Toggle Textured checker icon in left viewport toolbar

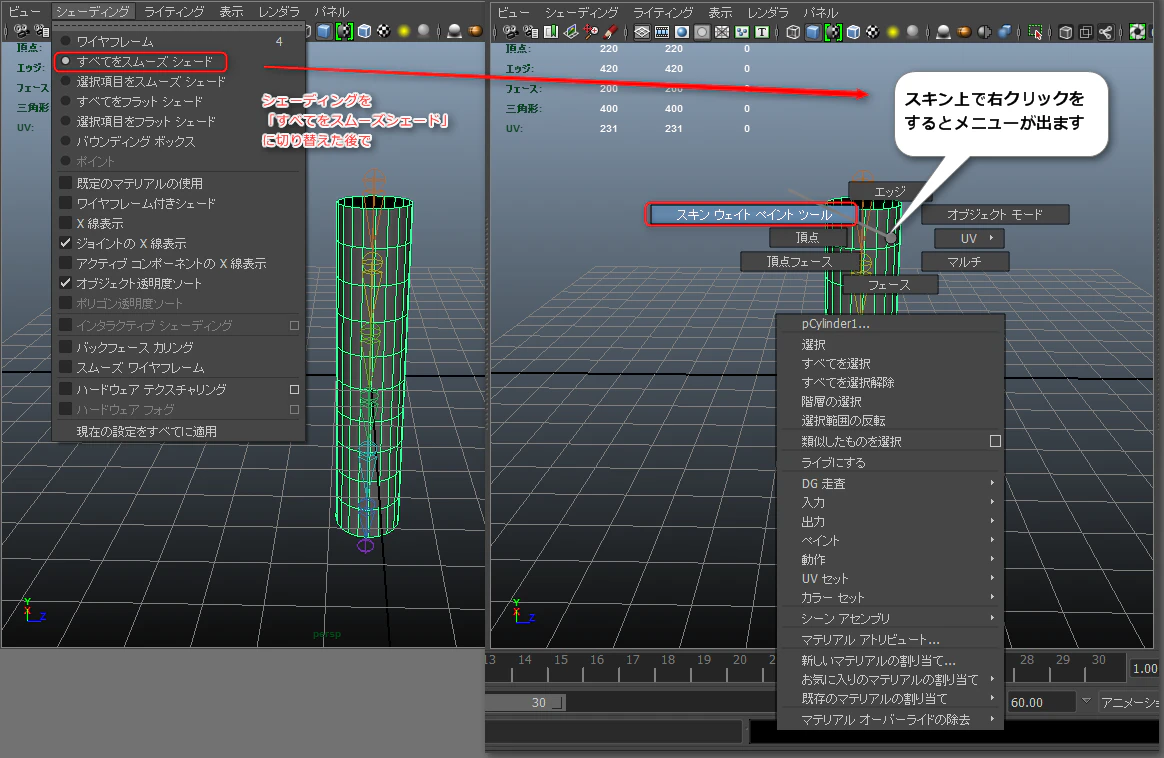(384, 31)
